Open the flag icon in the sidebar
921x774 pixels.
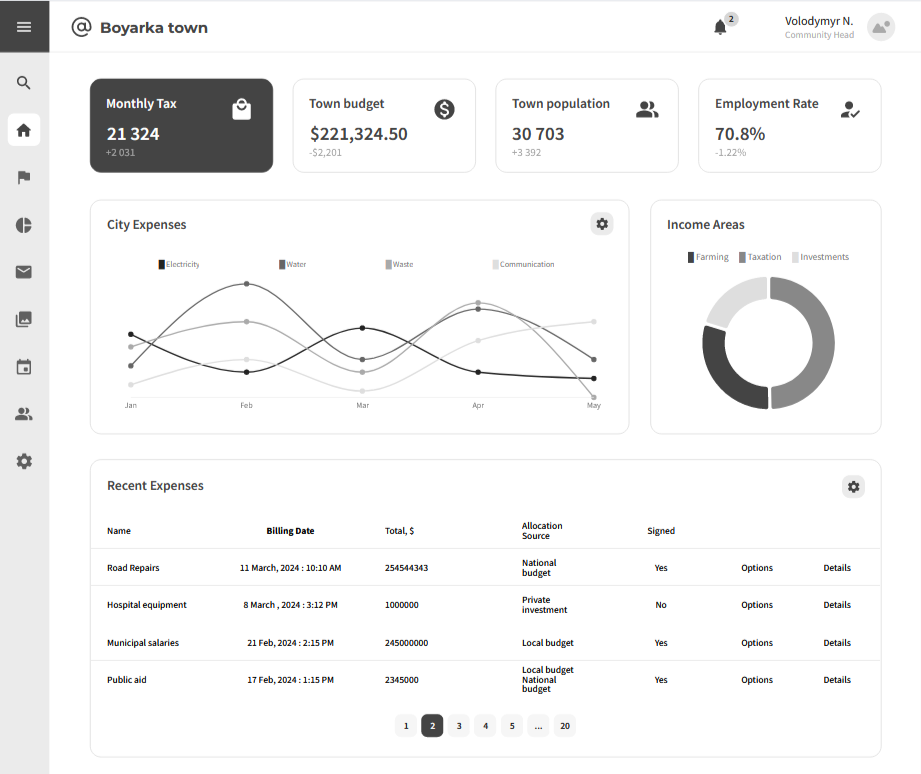click(23, 177)
